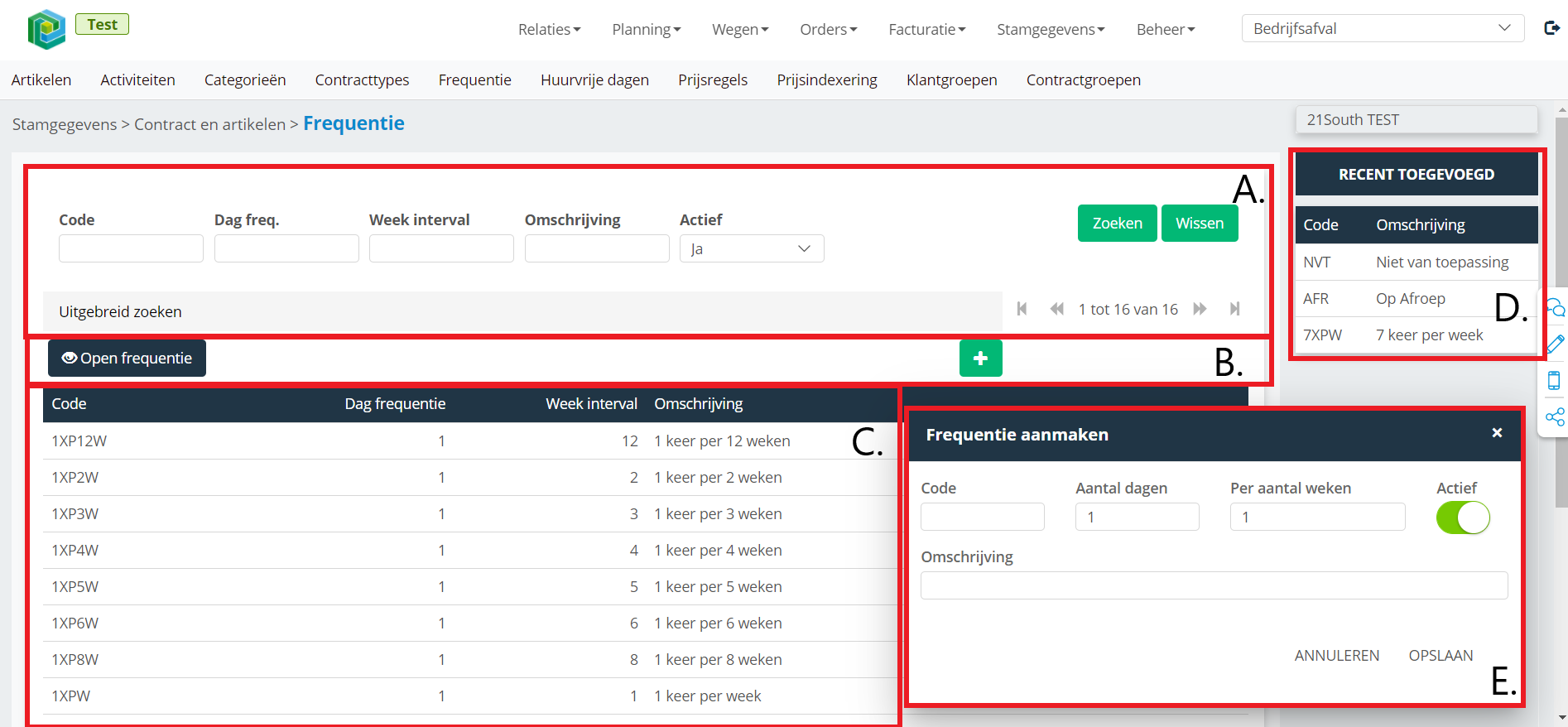Go to last page of results
This screenshot has width=1568, height=727.
(x=1234, y=309)
